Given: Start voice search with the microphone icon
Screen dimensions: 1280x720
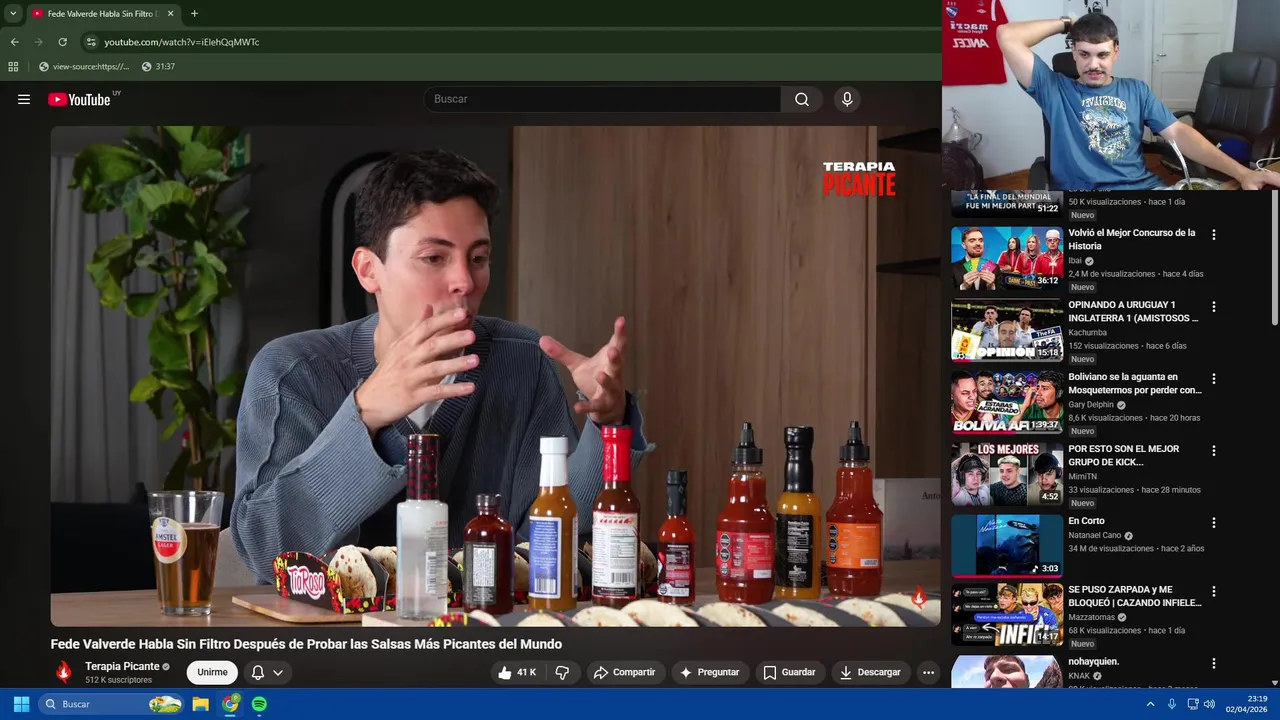Looking at the screenshot, I should click(x=847, y=99).
